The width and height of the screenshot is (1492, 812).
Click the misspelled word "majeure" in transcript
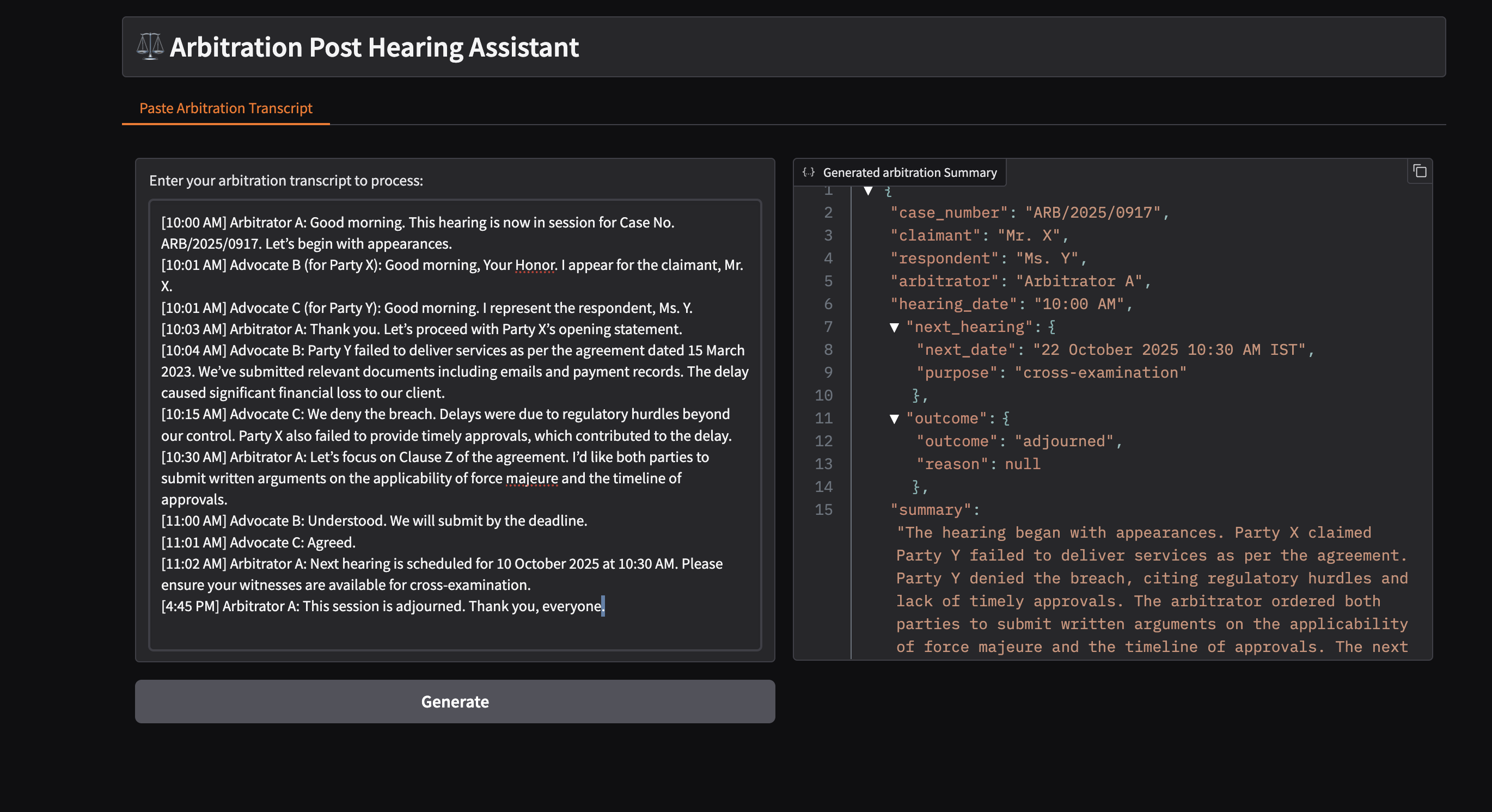coord(531,478)
